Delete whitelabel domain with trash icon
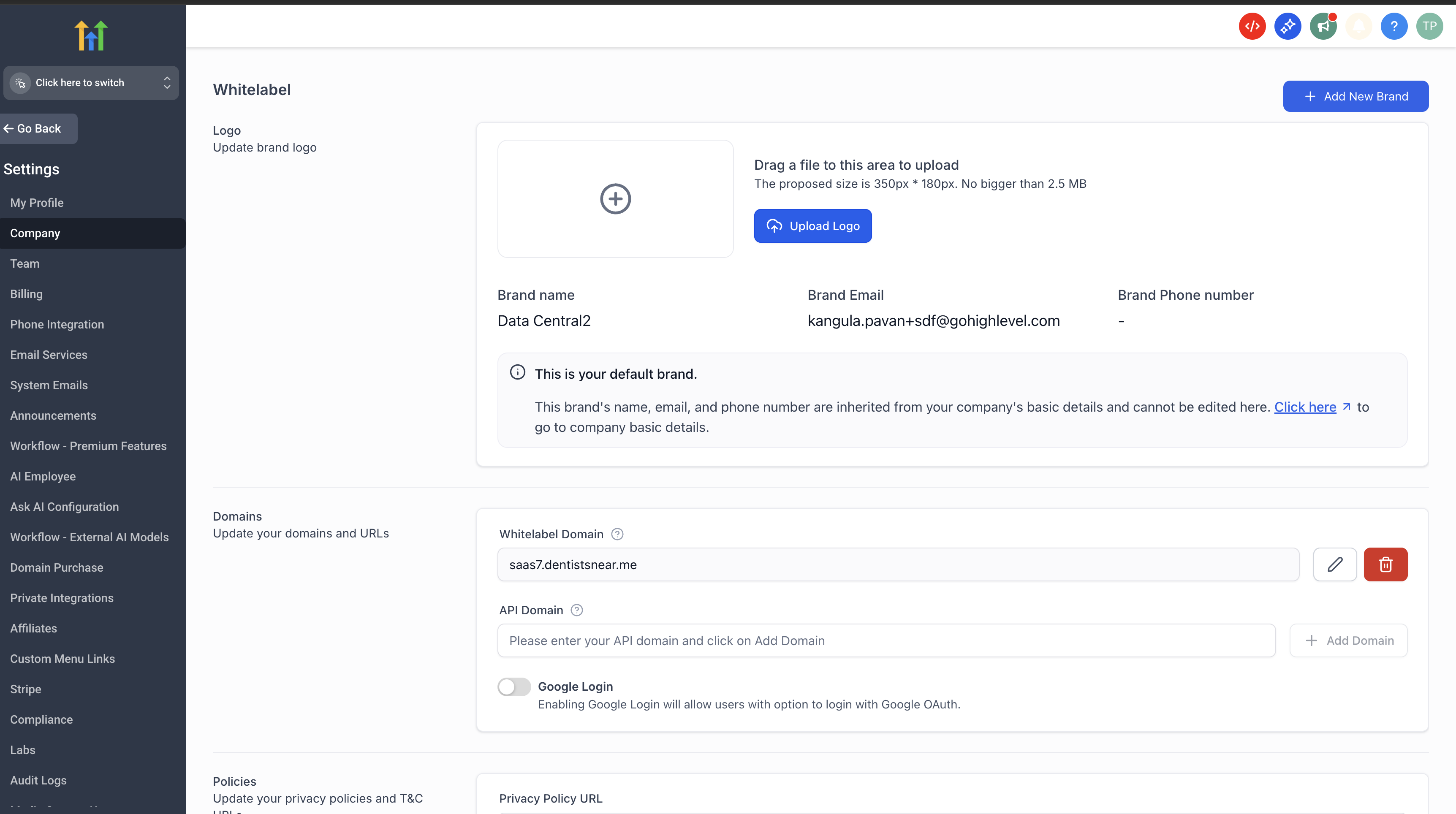The image size is (1456, 814). coord(1385,564)
